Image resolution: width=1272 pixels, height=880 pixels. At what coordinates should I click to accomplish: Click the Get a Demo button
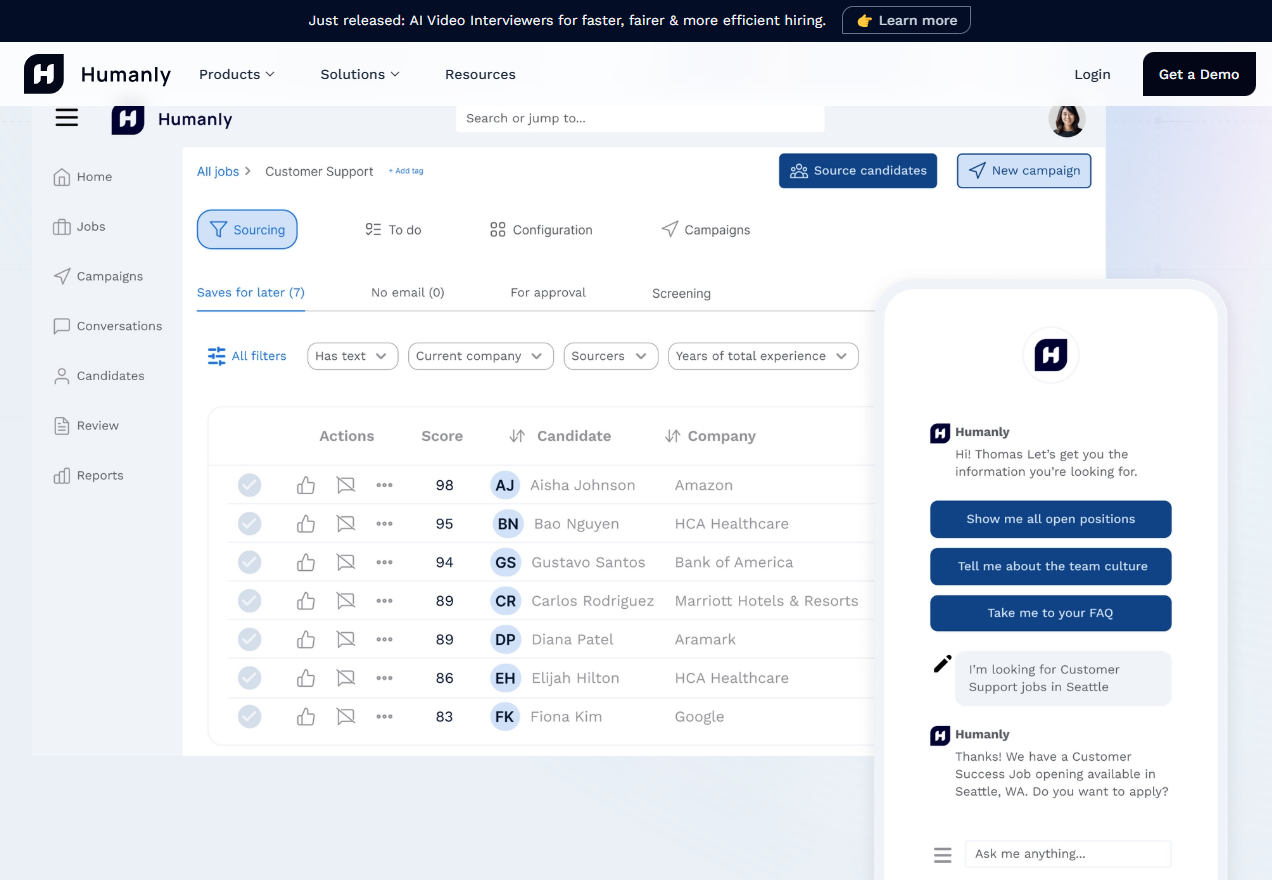pyautogui.click(x=1198, y=74)
